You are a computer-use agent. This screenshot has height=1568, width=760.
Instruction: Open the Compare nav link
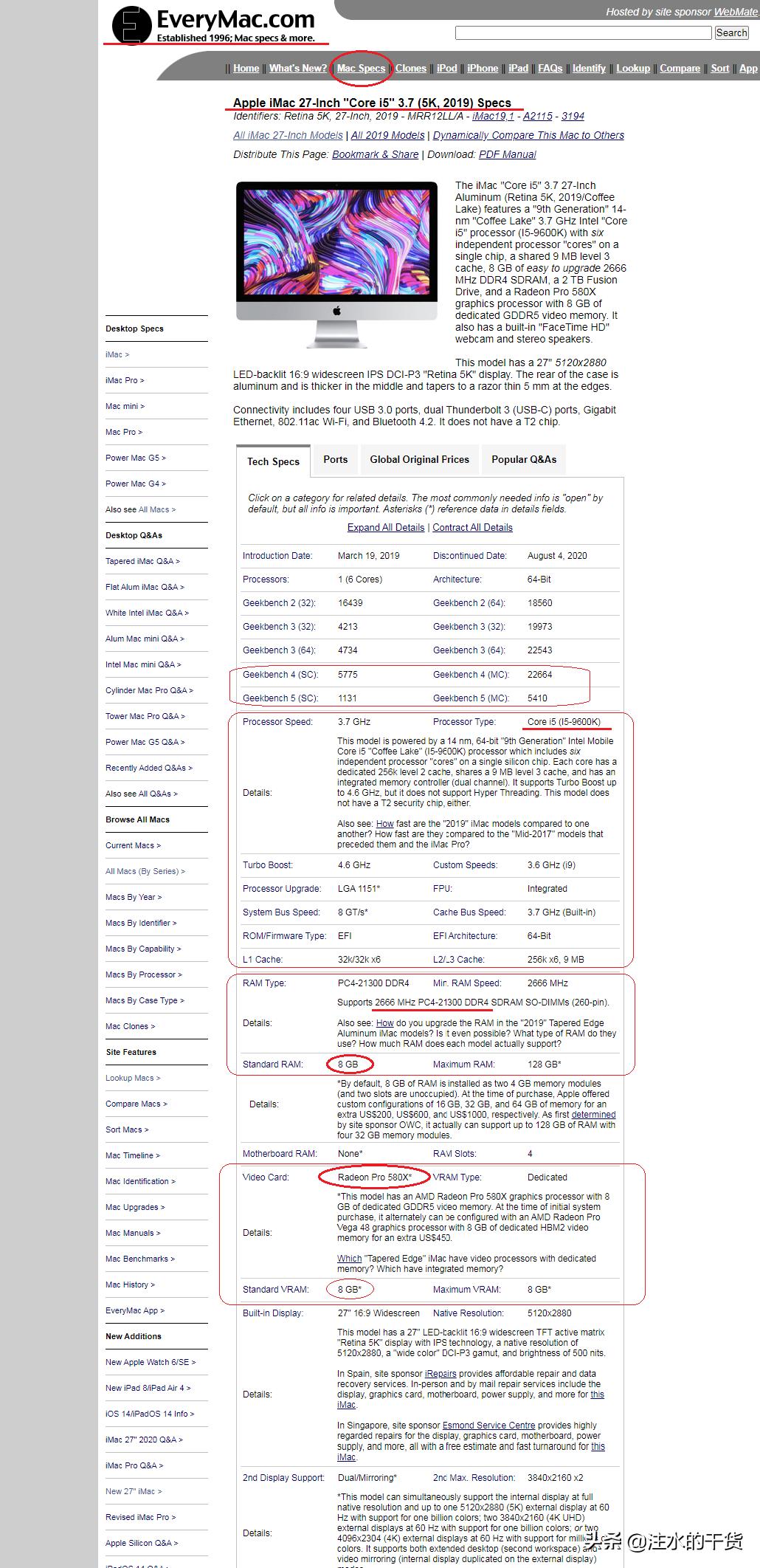(680, 68)
